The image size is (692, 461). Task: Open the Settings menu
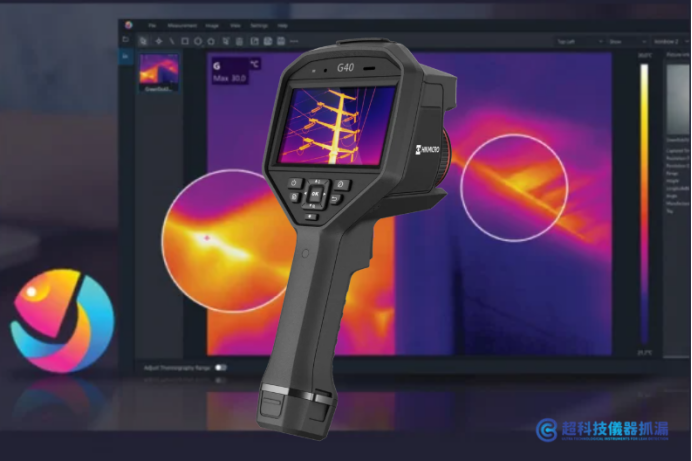click(x=259, y=26)
